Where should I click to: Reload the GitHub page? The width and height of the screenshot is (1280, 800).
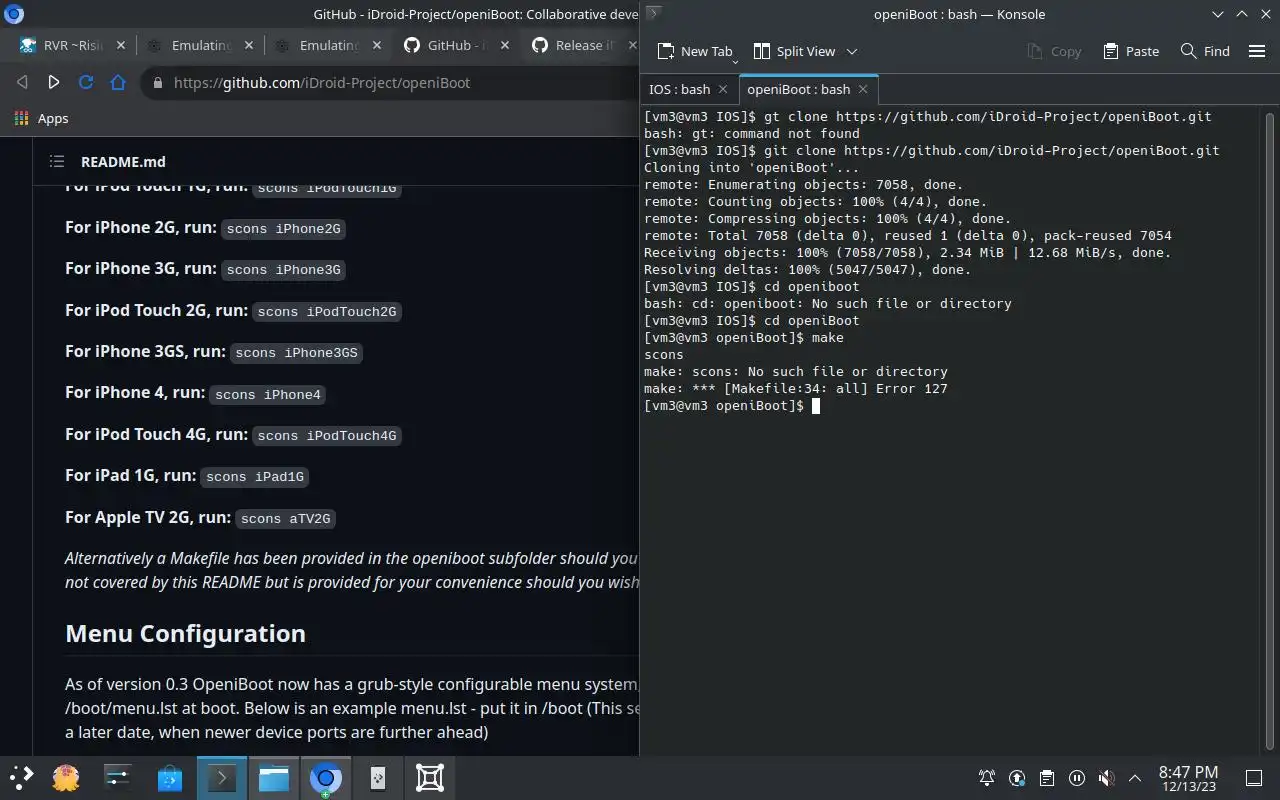coord(86,83)
